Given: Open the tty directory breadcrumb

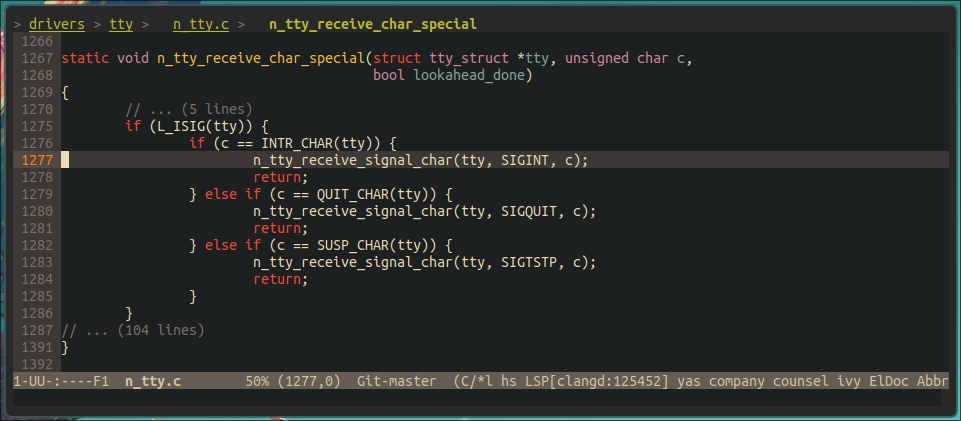Looking at the screenshot, I should [x=121, y=23].
